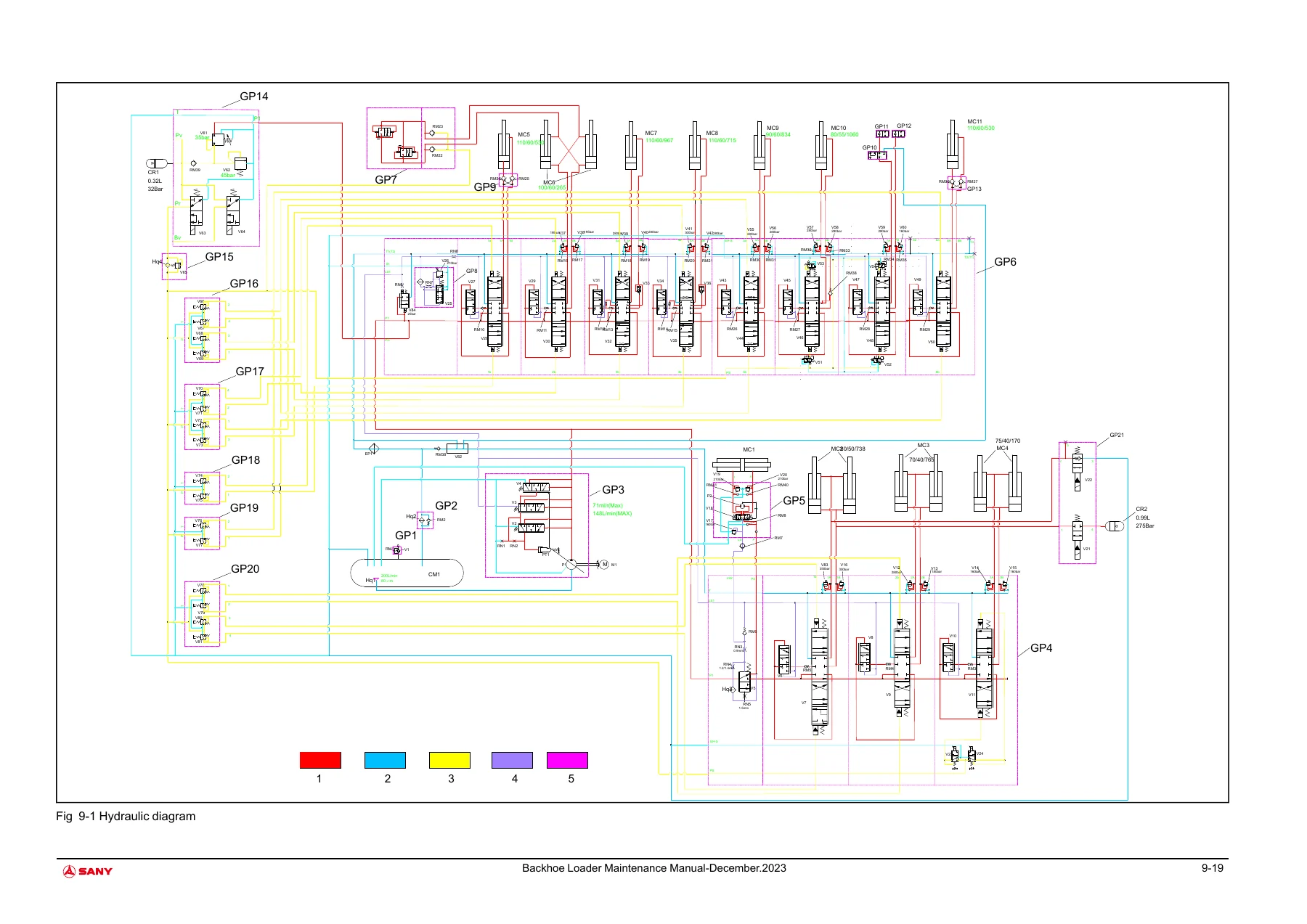Click the V4 valve symbol in GP3

click(x=536, y=487)
